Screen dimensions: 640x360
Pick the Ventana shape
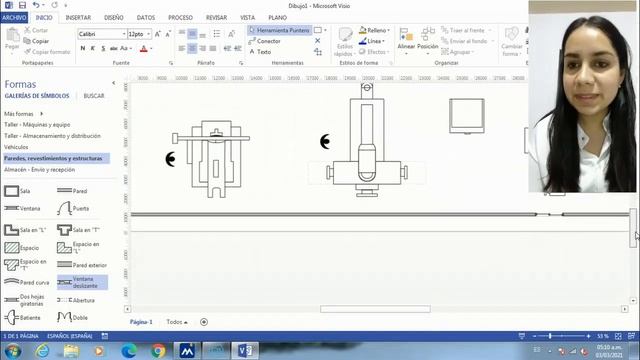(22, 208)
